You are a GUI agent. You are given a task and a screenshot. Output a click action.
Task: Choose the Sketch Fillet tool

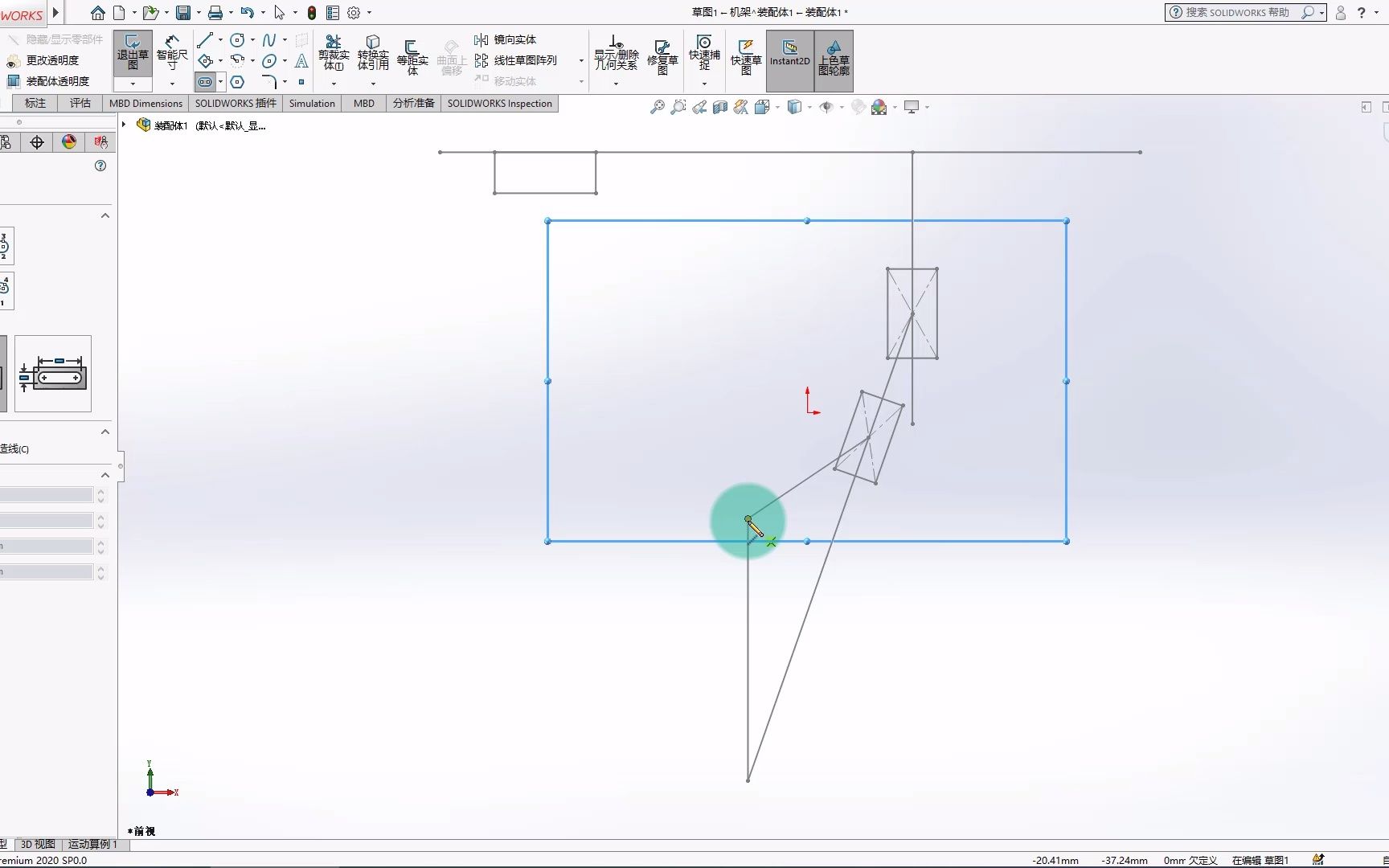coord(269,81)
